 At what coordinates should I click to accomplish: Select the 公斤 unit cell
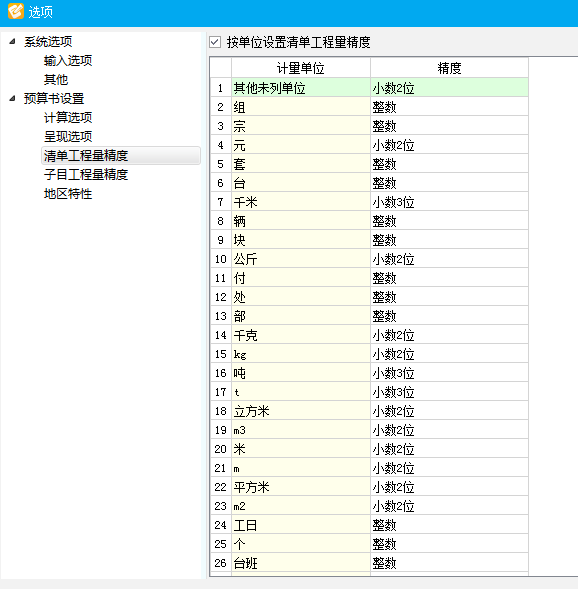click(301, 259)
